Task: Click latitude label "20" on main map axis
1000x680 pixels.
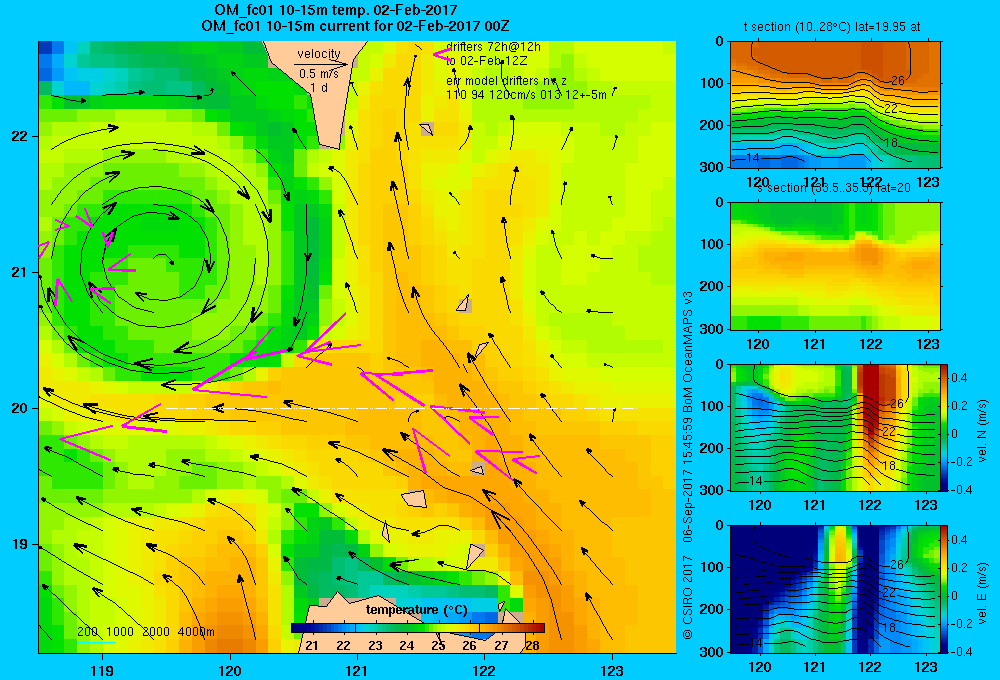Action: [19, 408]
